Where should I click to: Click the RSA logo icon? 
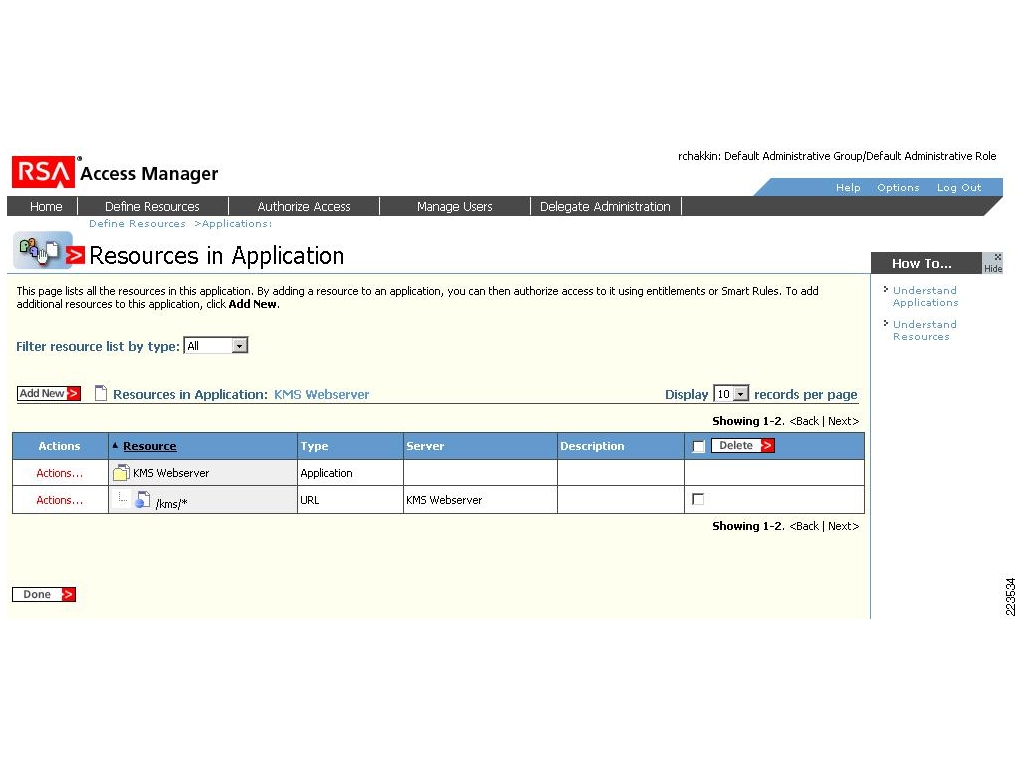tap(44, 172)
